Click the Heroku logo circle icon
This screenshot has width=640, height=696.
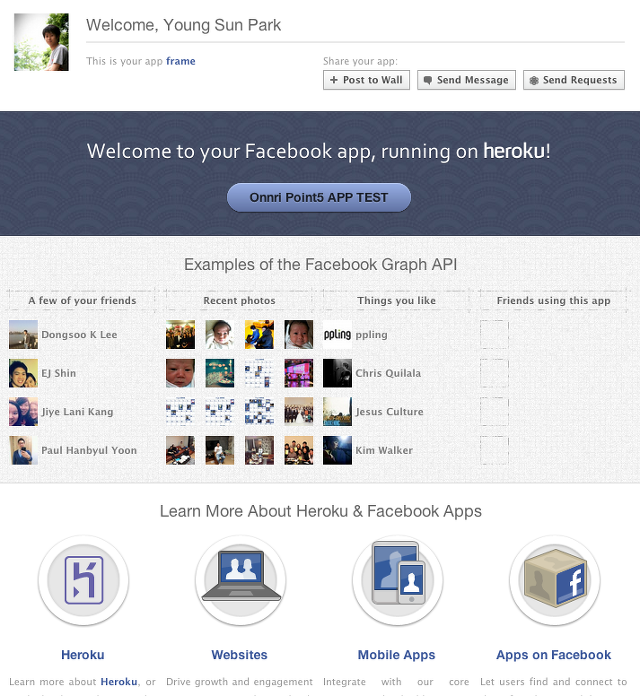[83, 581]
